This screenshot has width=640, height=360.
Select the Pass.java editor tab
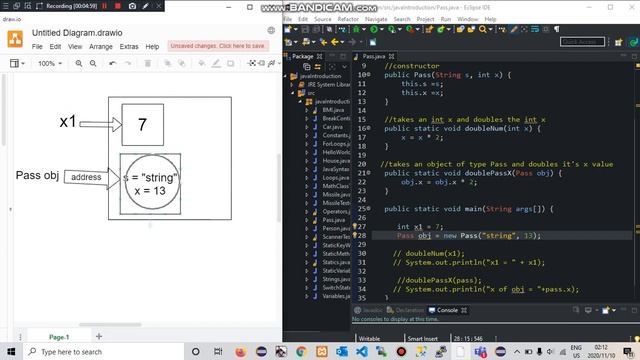pyautogui.click(x=373, y=56)
